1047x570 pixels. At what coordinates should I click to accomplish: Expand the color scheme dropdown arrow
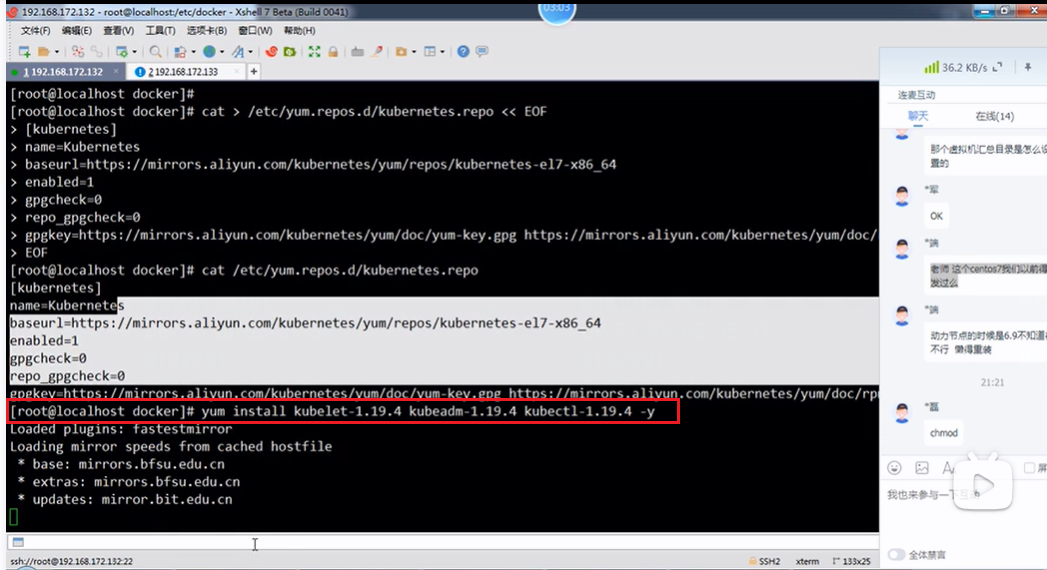point(193,52)
